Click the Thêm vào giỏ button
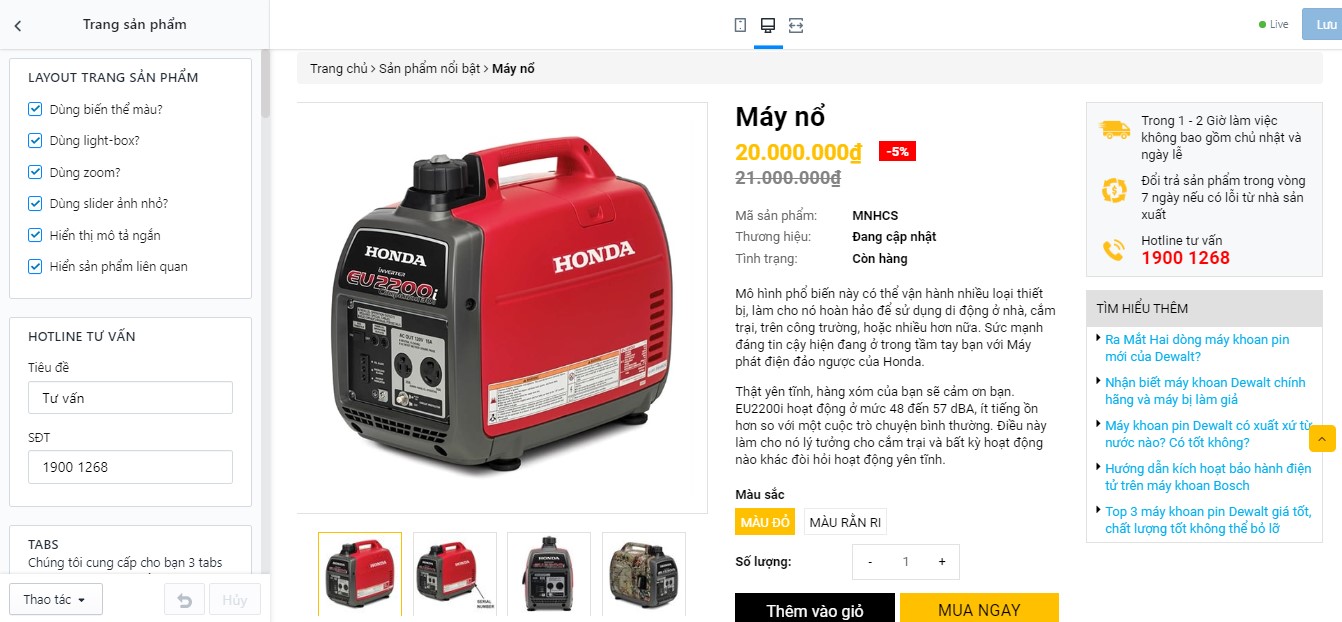This screenshot has height=622, width=1342. [815, 609]
